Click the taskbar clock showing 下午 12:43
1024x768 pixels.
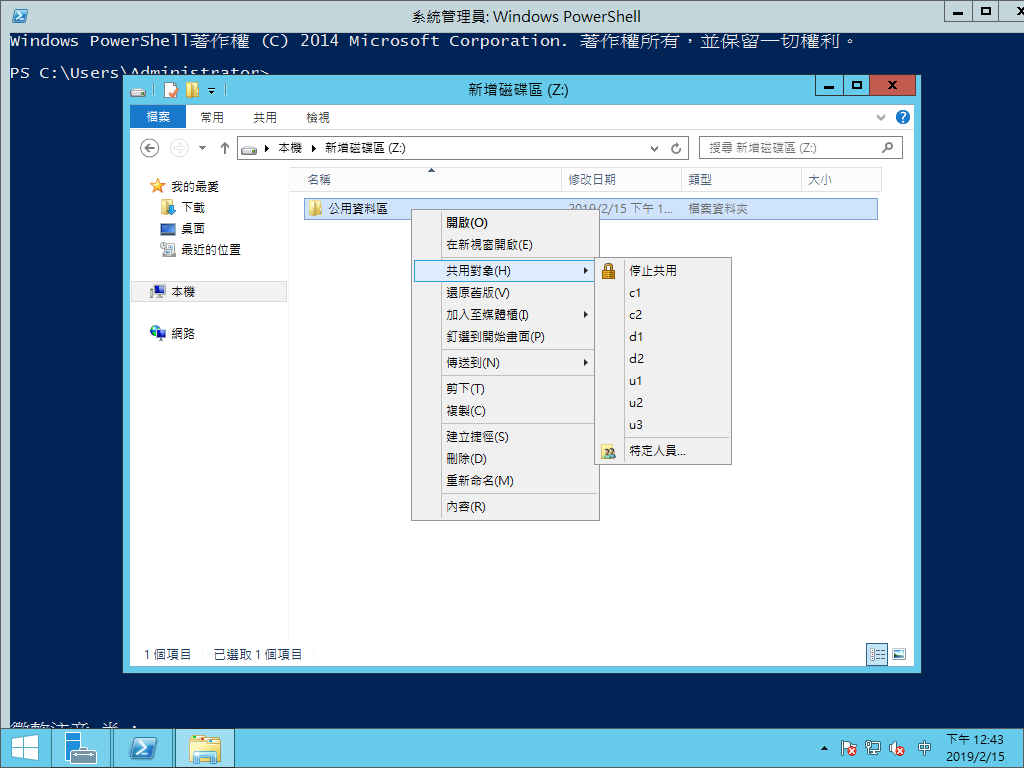coord(975,748)
